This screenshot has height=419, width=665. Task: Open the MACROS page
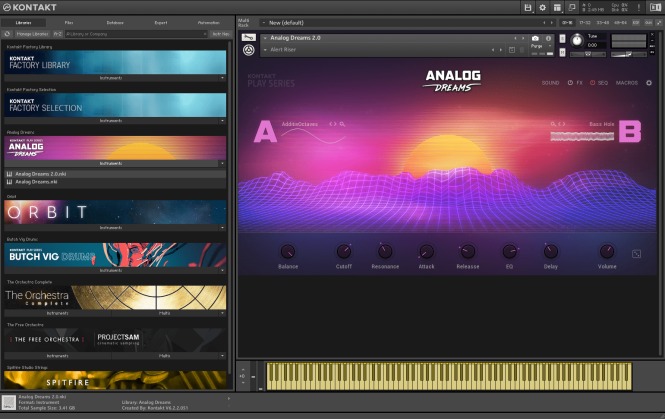(x=627, y=83)
